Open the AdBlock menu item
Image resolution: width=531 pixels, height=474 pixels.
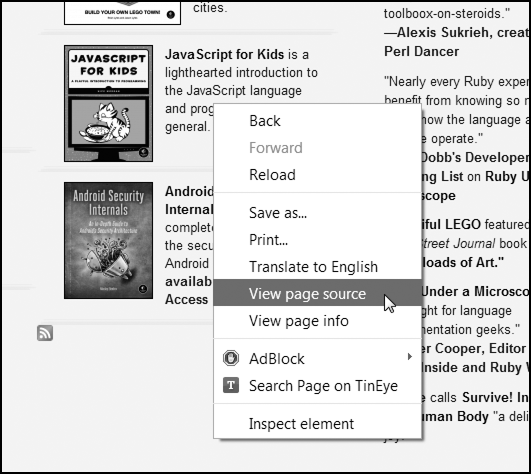point(318,359)
